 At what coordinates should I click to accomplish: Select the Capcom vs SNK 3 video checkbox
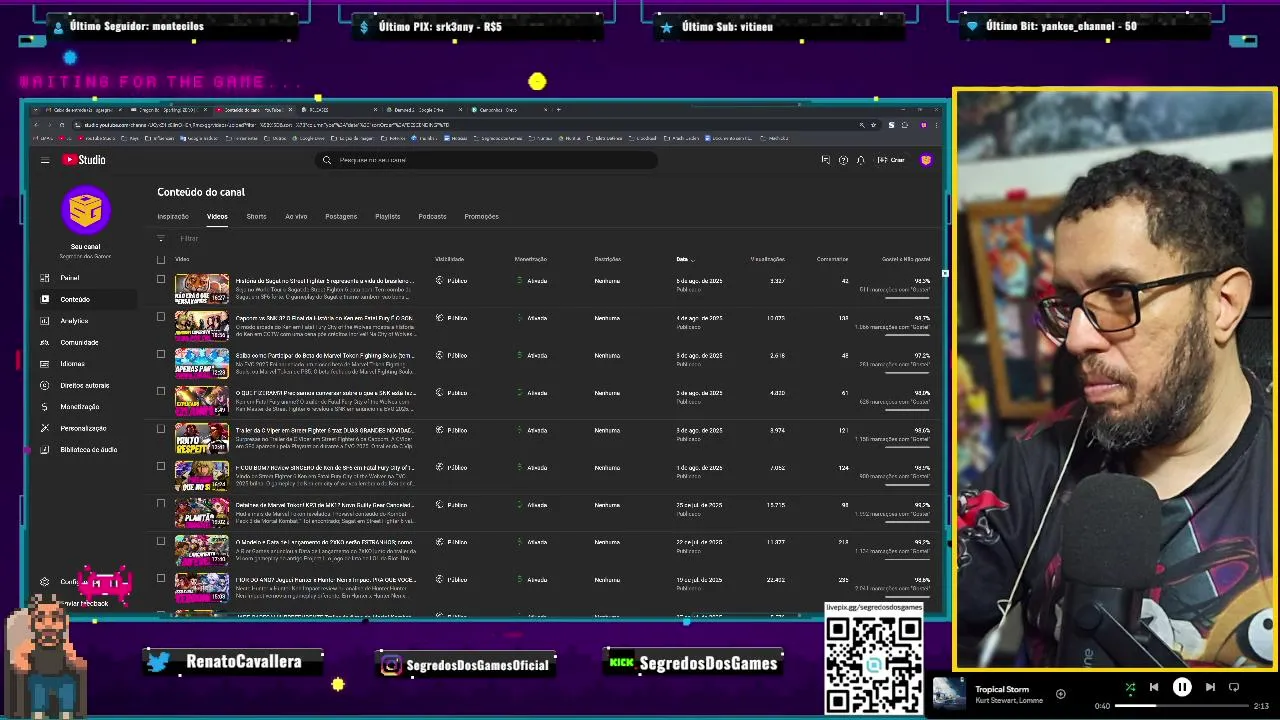tap(161, 317)
